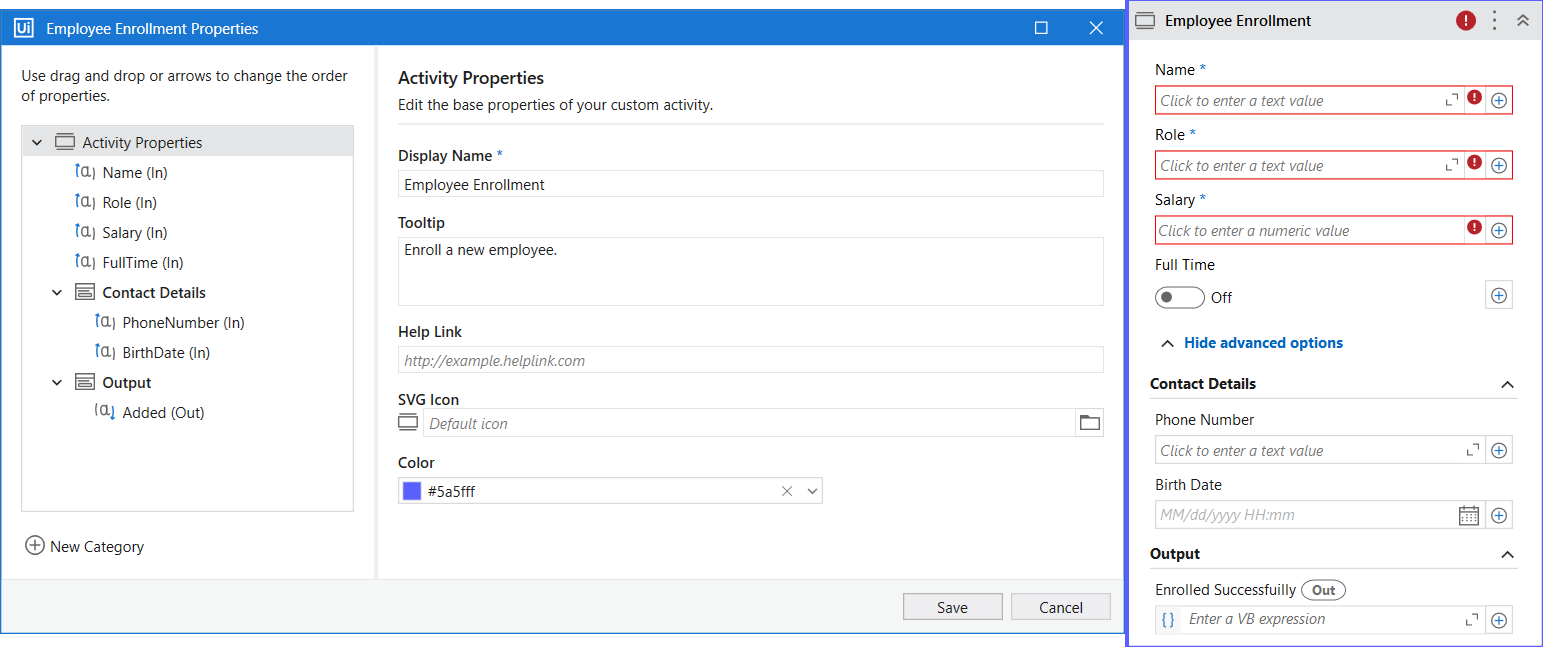Screen dimensions: 1543x647
Task: Click the plus button next to Salary field
Action: click(1499, 231)
